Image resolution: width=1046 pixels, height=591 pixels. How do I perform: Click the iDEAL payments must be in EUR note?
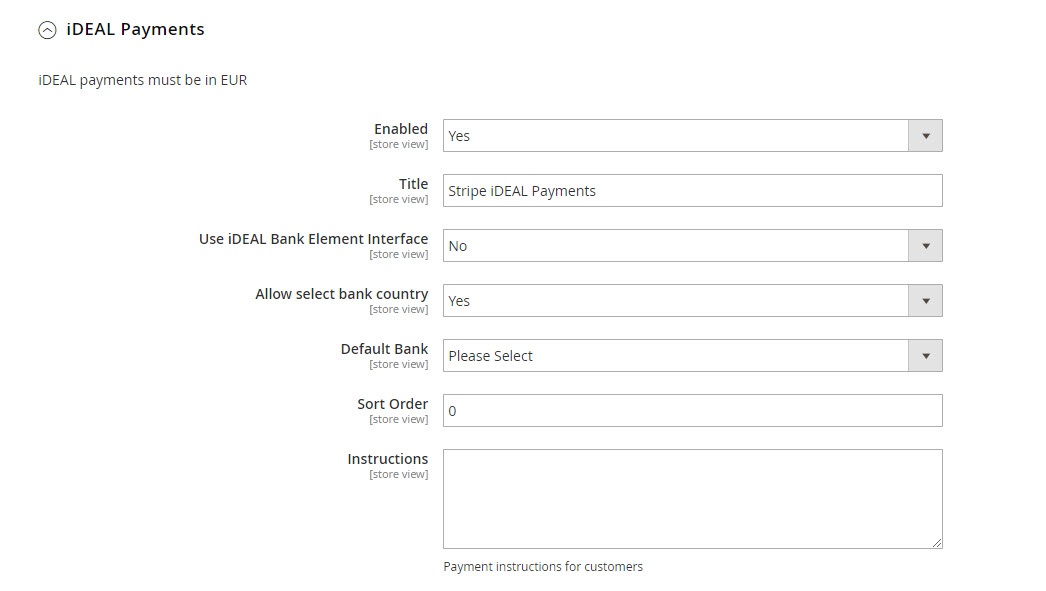coord(143,80)
